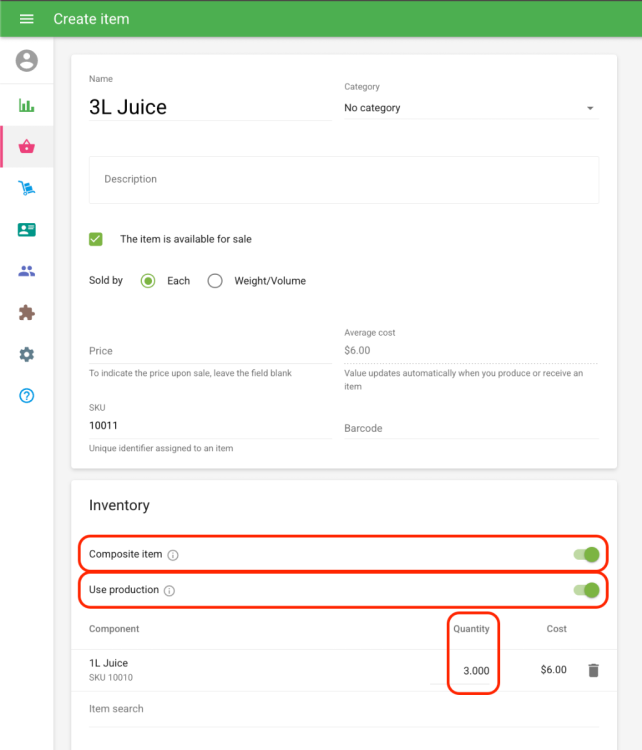Open the Employees ID card section
Viewport: 642px width, 750px height.
(26, 230)
